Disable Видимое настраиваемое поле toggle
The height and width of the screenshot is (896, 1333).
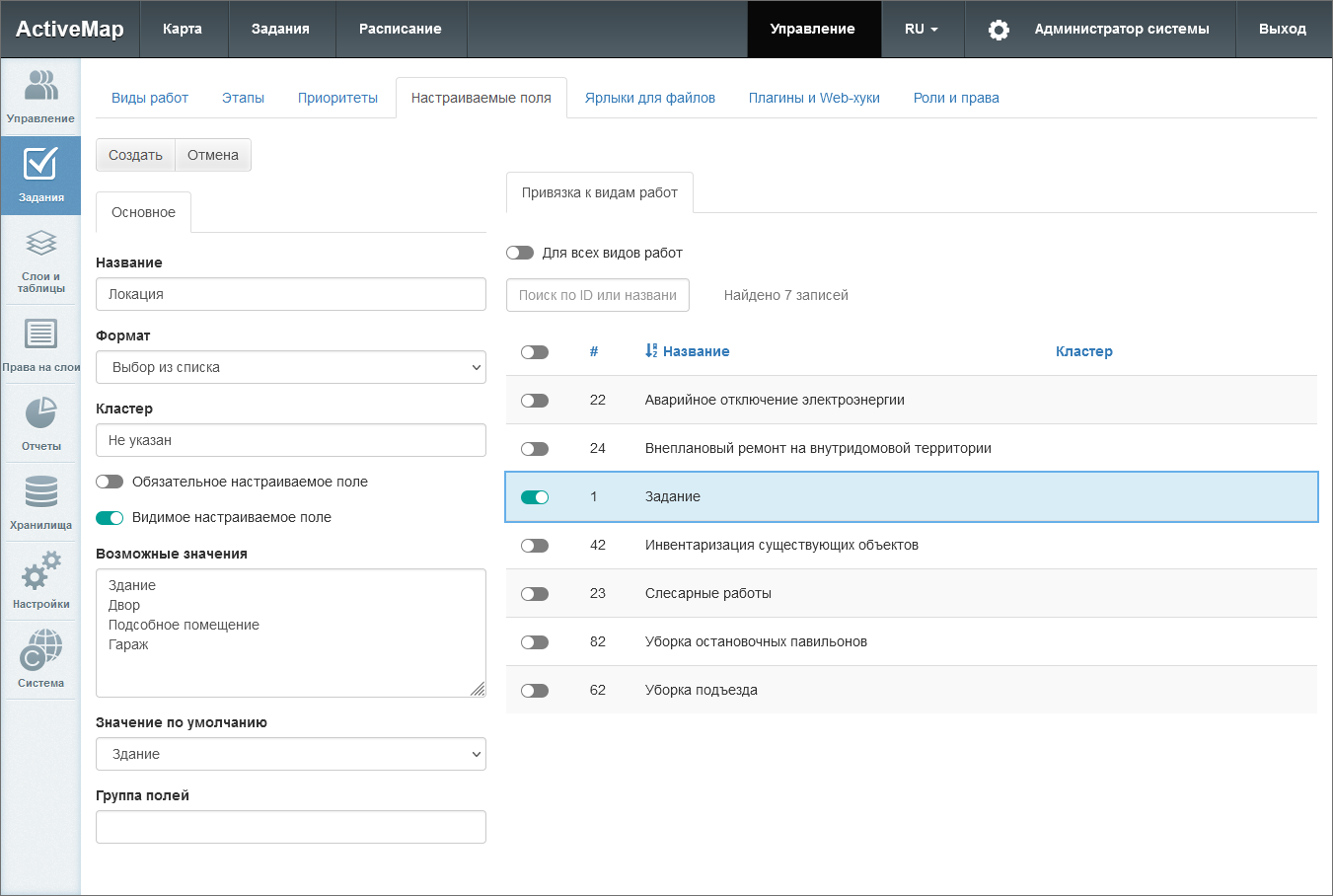(x=110, y=518)
